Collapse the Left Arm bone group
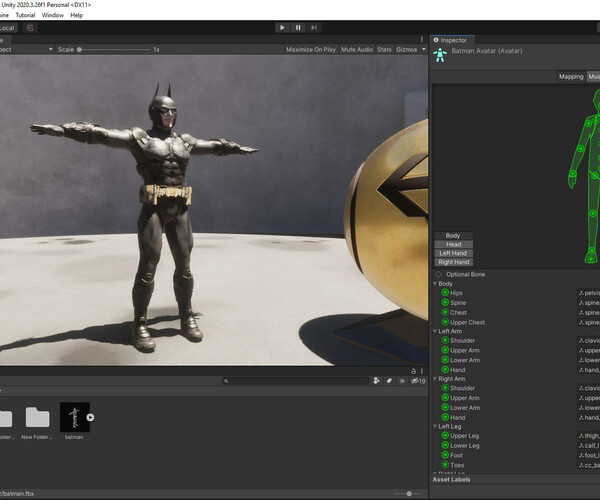Viewport: 600px width, 500px height. 435,331
